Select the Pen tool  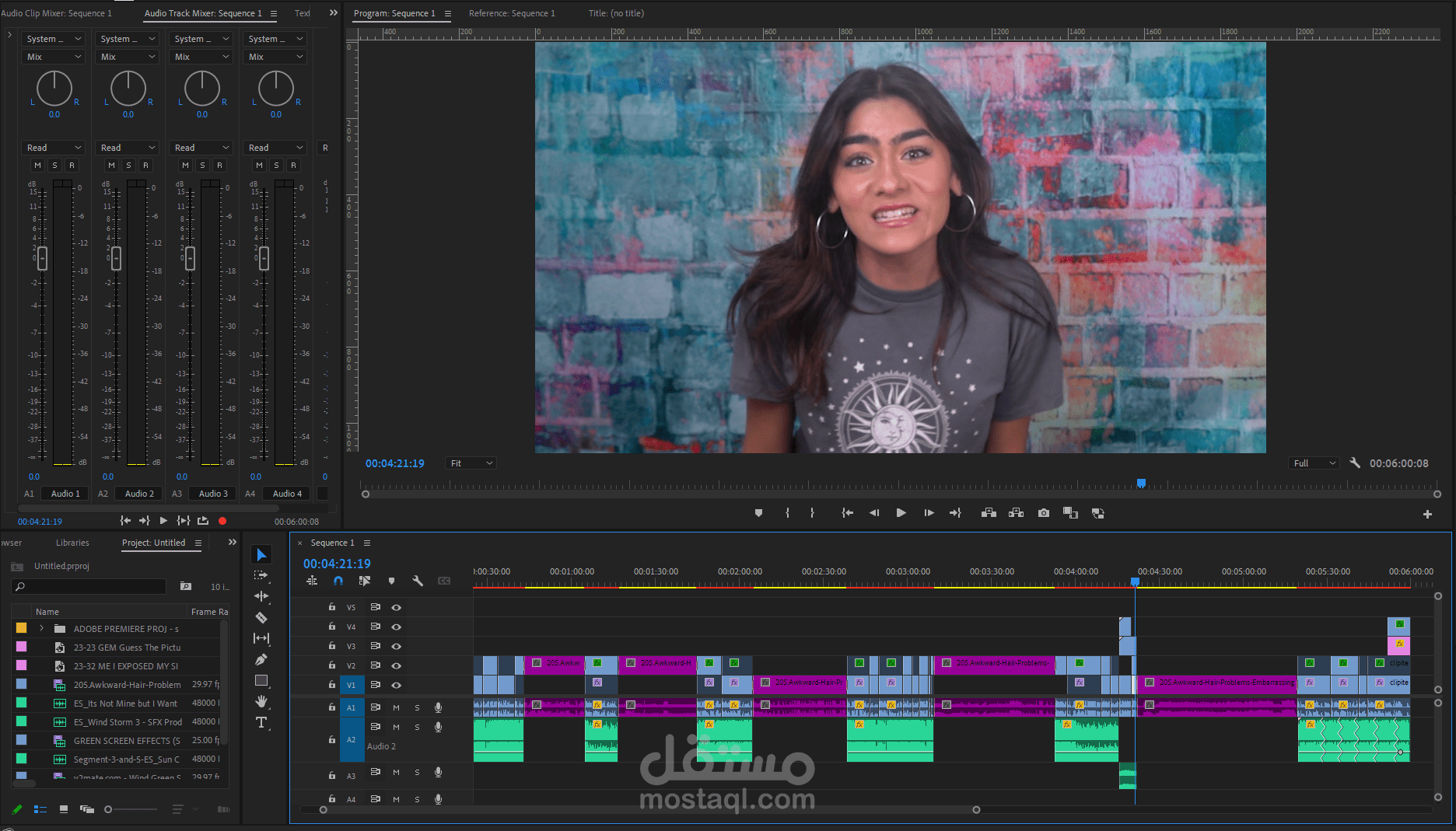(261, 659)
